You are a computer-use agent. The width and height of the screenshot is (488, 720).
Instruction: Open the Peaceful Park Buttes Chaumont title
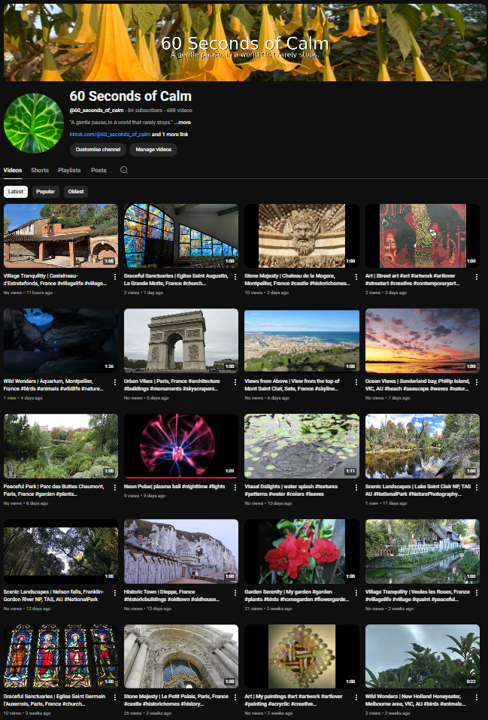tap(54, 490)
